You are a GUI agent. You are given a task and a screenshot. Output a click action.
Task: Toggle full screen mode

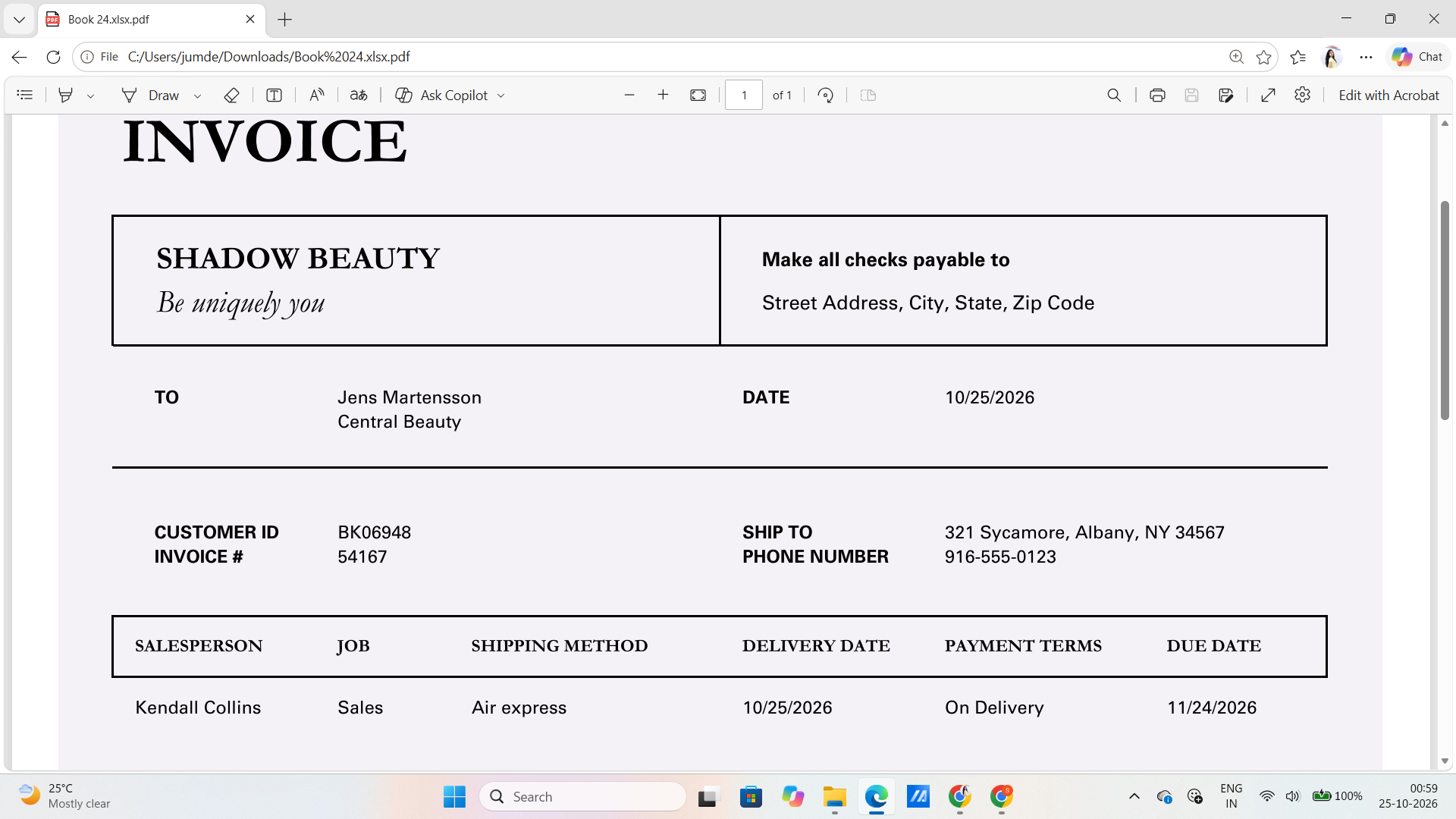click(1268, 95)
